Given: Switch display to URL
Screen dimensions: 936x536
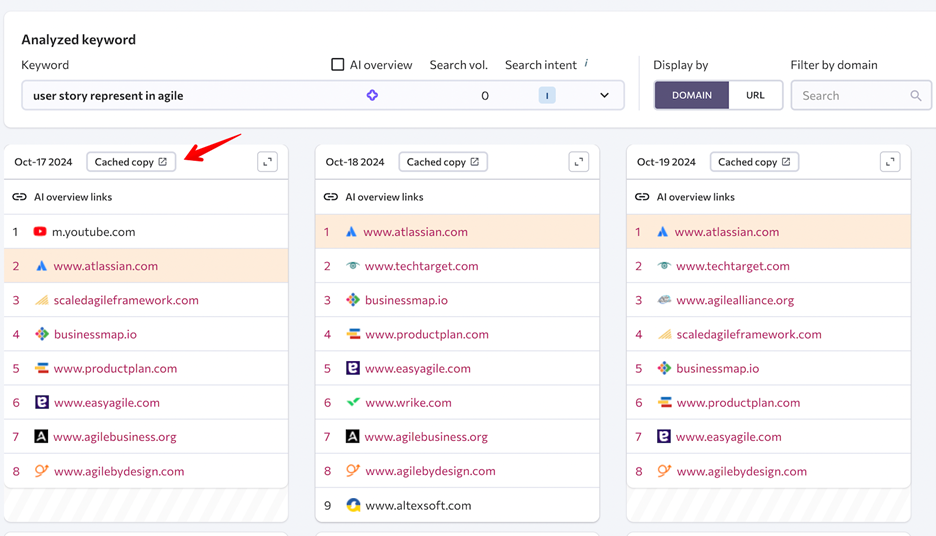Looking at the screenshot, I should (755, 95).
